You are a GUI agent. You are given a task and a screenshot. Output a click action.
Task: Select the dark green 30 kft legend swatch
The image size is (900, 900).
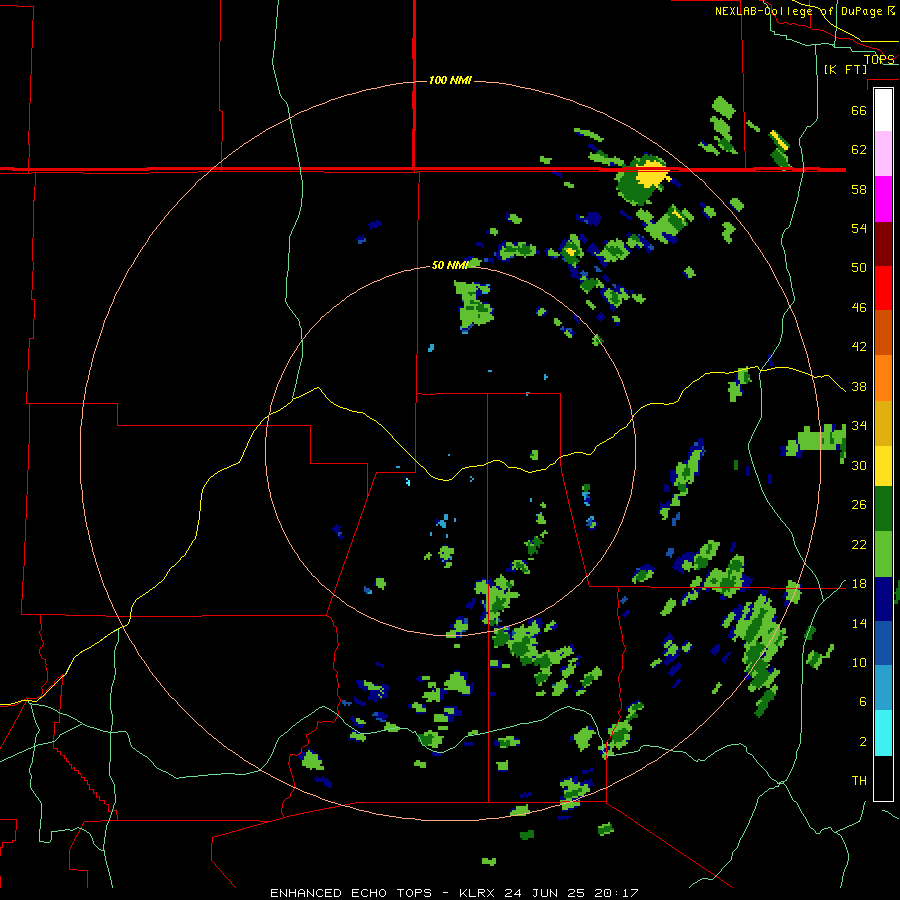coord(883,508)
